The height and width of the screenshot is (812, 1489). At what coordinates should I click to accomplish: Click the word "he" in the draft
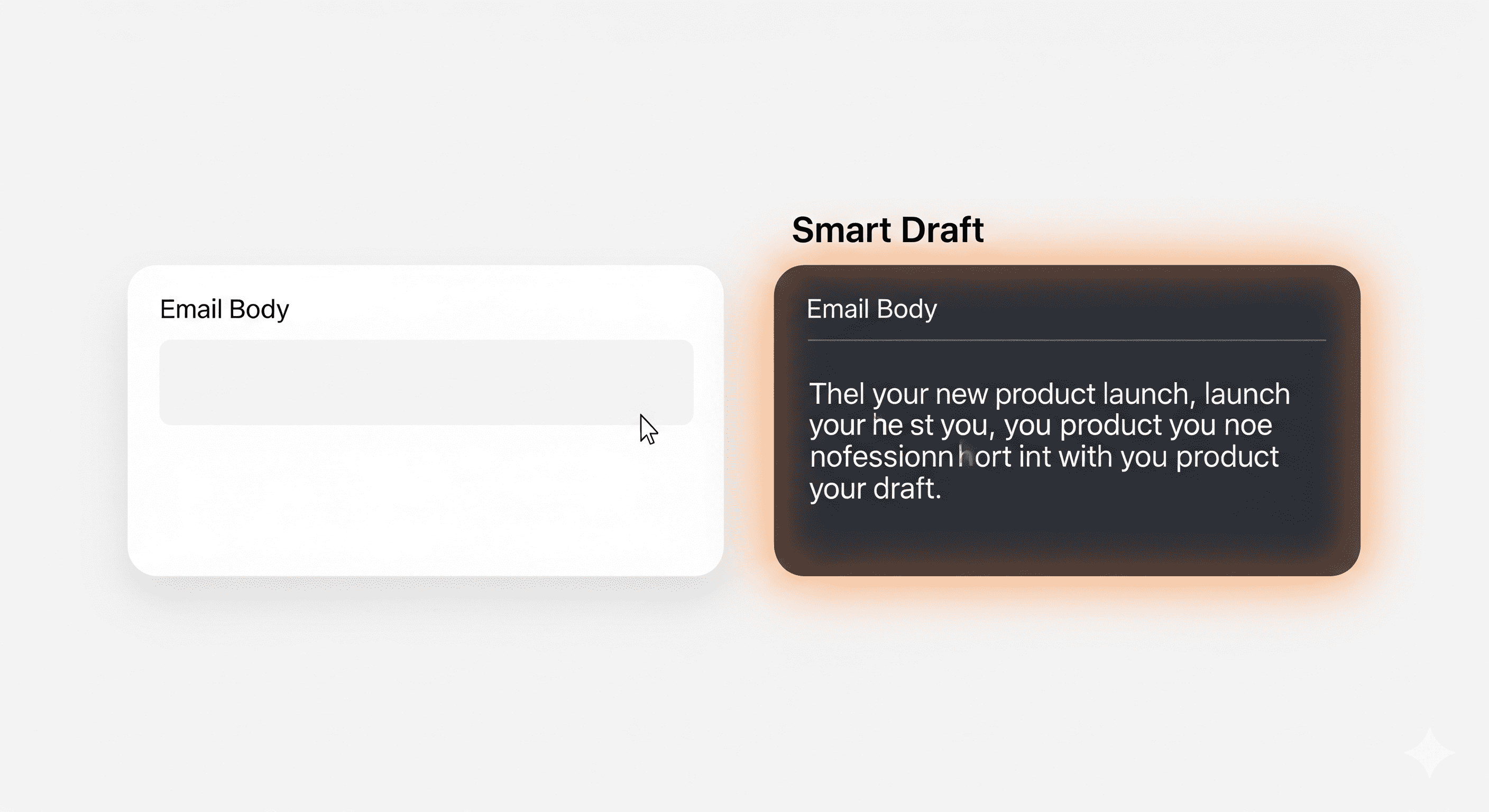(x=887, y=426)
